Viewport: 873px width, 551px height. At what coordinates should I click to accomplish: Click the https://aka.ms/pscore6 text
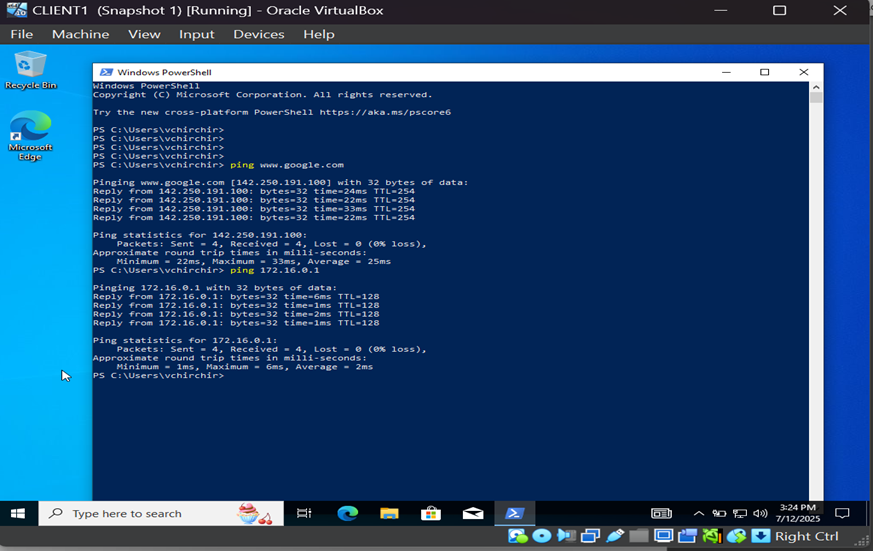pyautogui.click(x=385, y=112)
